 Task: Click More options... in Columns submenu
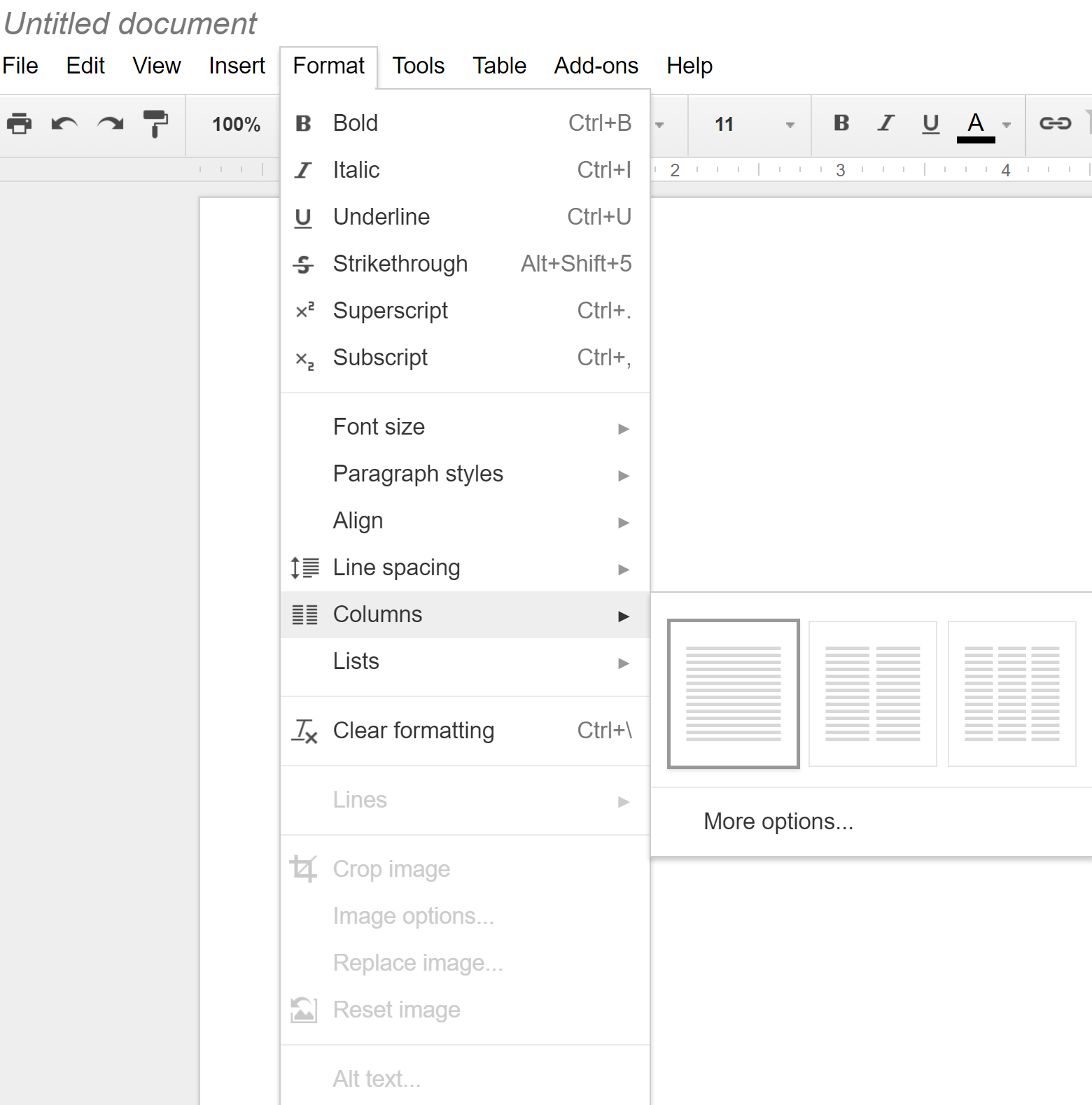[x=778, y=822]
